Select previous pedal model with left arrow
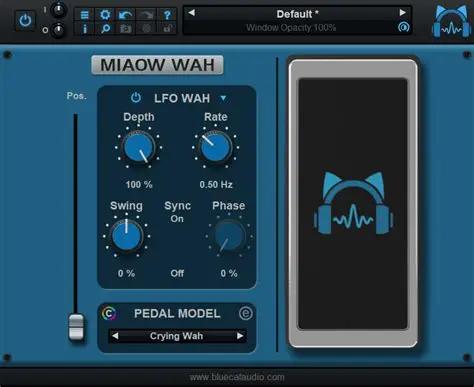474x387 pixels. (x=115, y=336)
